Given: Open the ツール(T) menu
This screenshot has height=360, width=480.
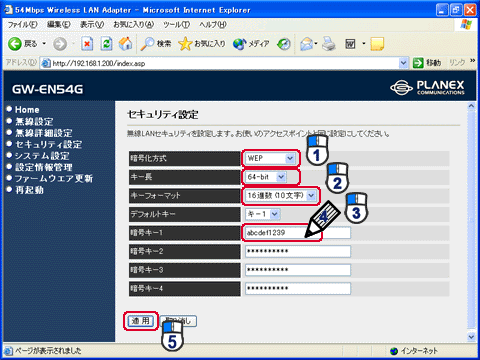Looking at the screenshot, I should pyautogui.click(x=176, y=25).
